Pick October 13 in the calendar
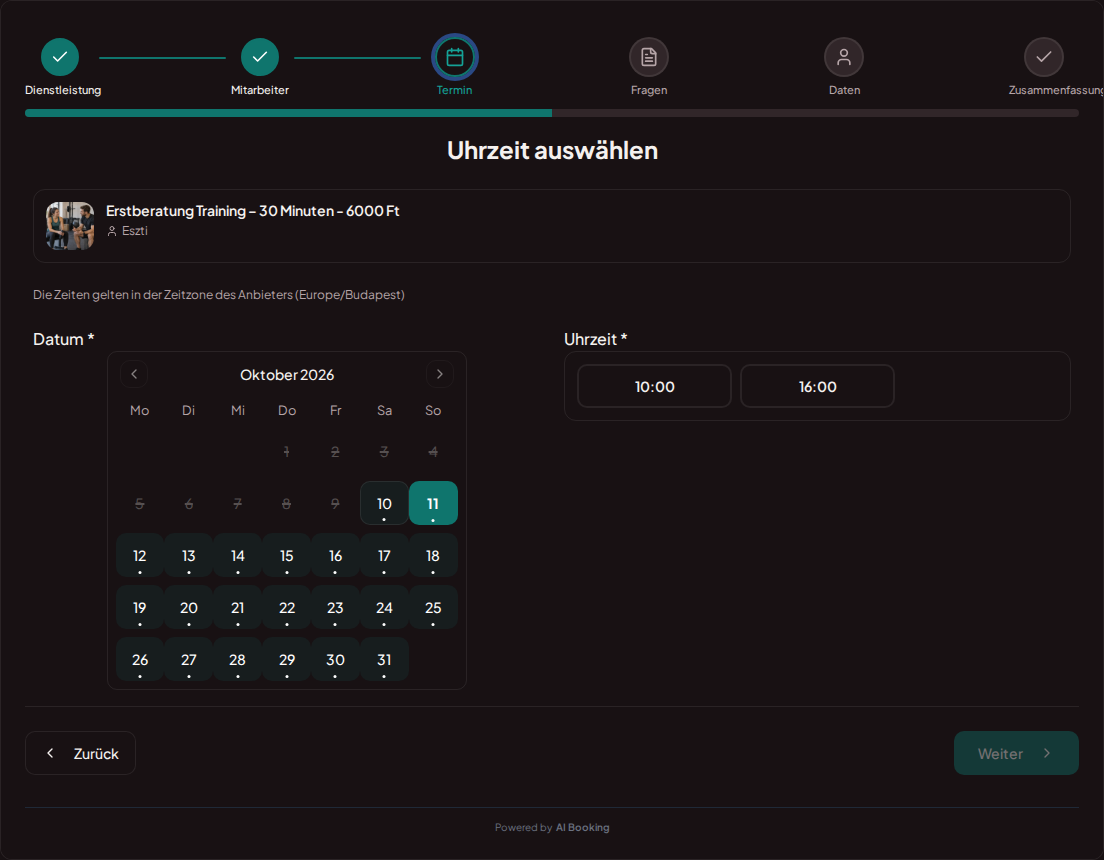The height and width of the screenshot is (860, 1104). pyautogui.click(x=189, y=555)
